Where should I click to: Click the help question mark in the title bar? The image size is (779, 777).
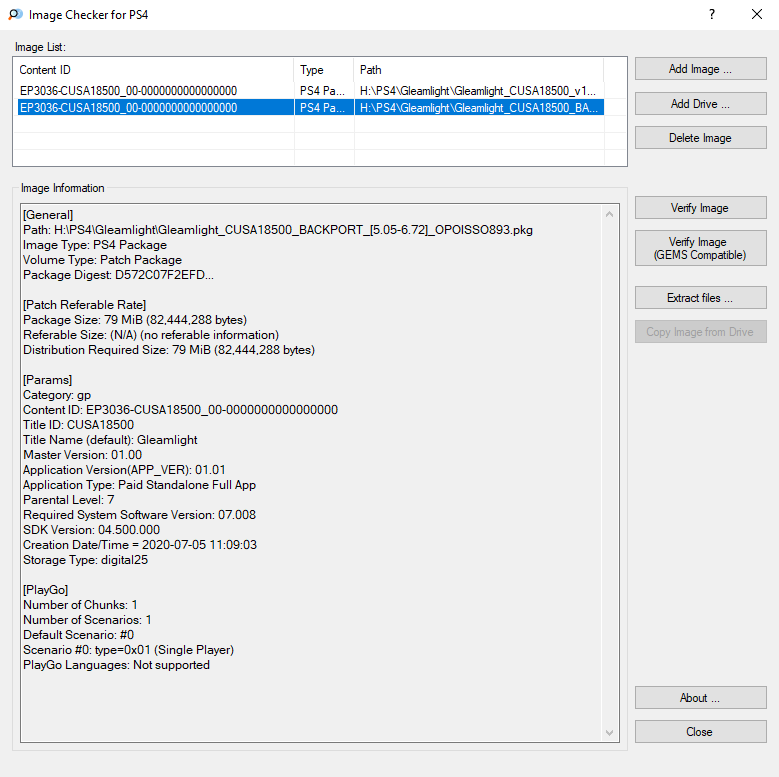click(x=712, y=14)
